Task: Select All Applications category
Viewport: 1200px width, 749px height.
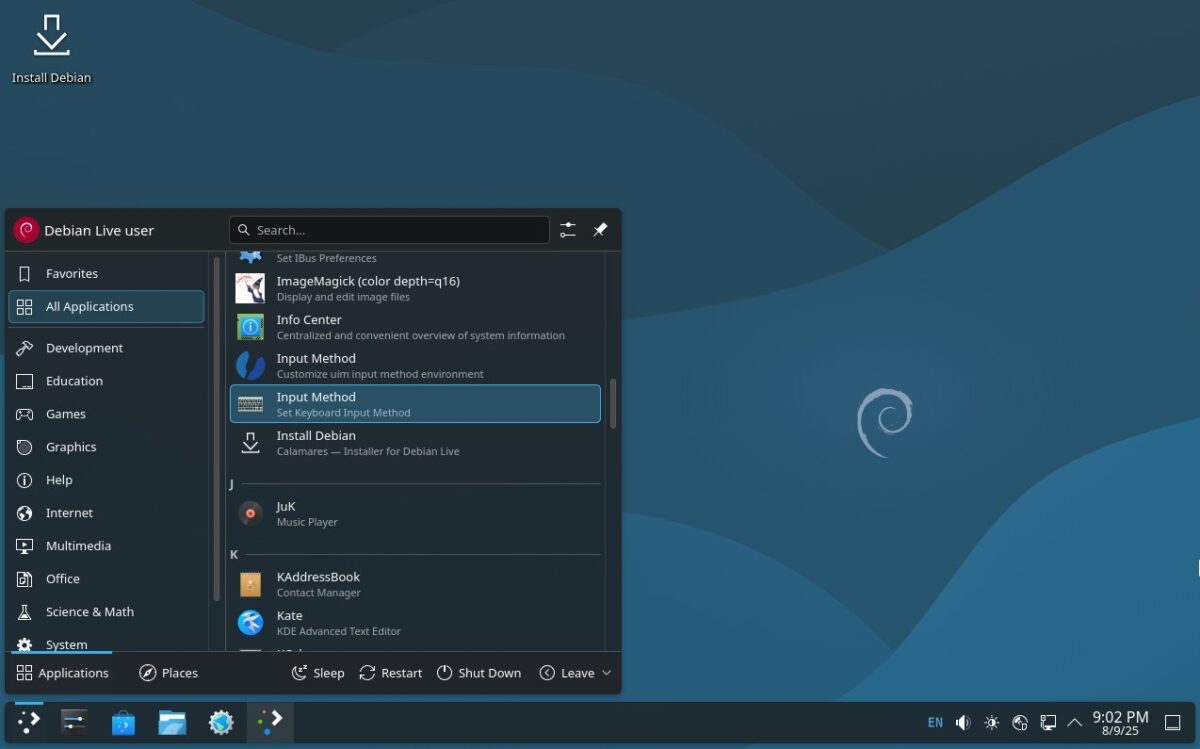Action: click(x=106, y=307)
